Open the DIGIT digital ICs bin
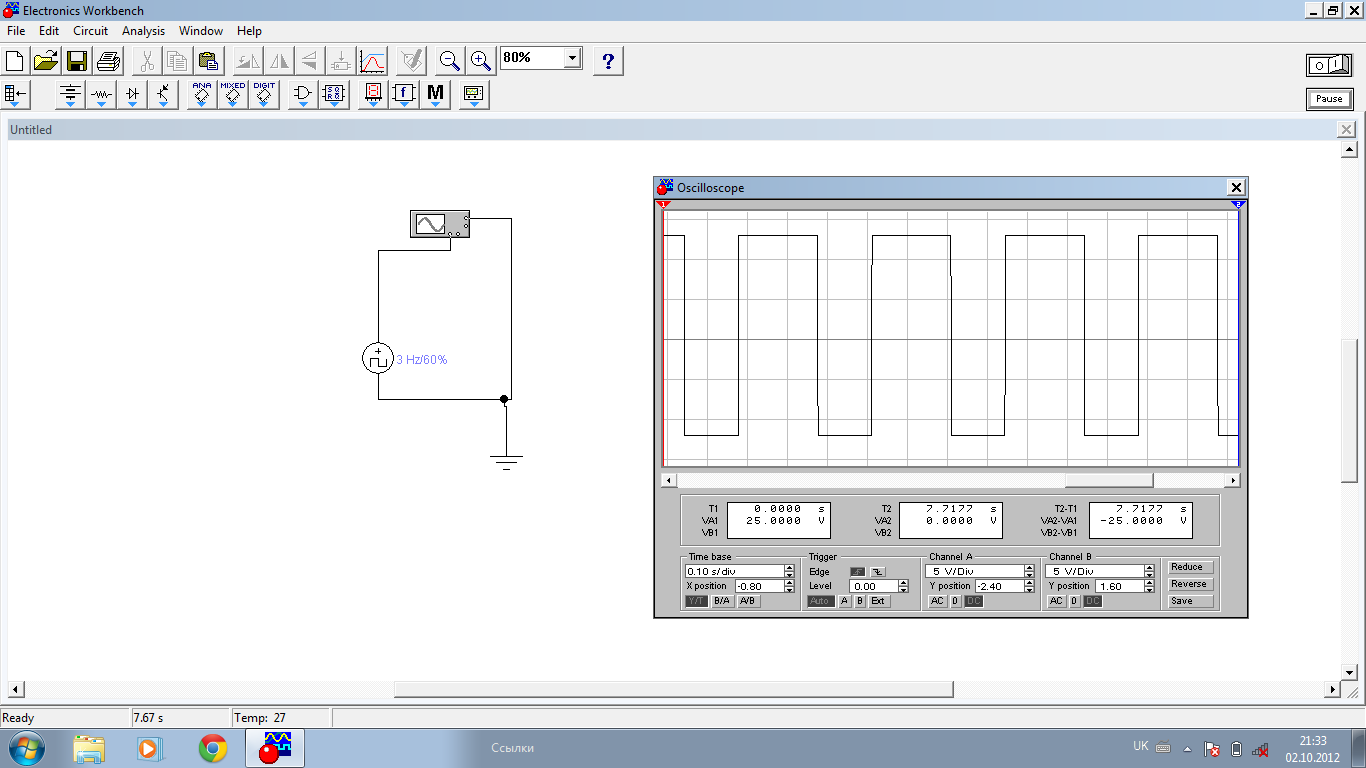The height and width of the screenshot is (768, 1366). pos(264,96)
